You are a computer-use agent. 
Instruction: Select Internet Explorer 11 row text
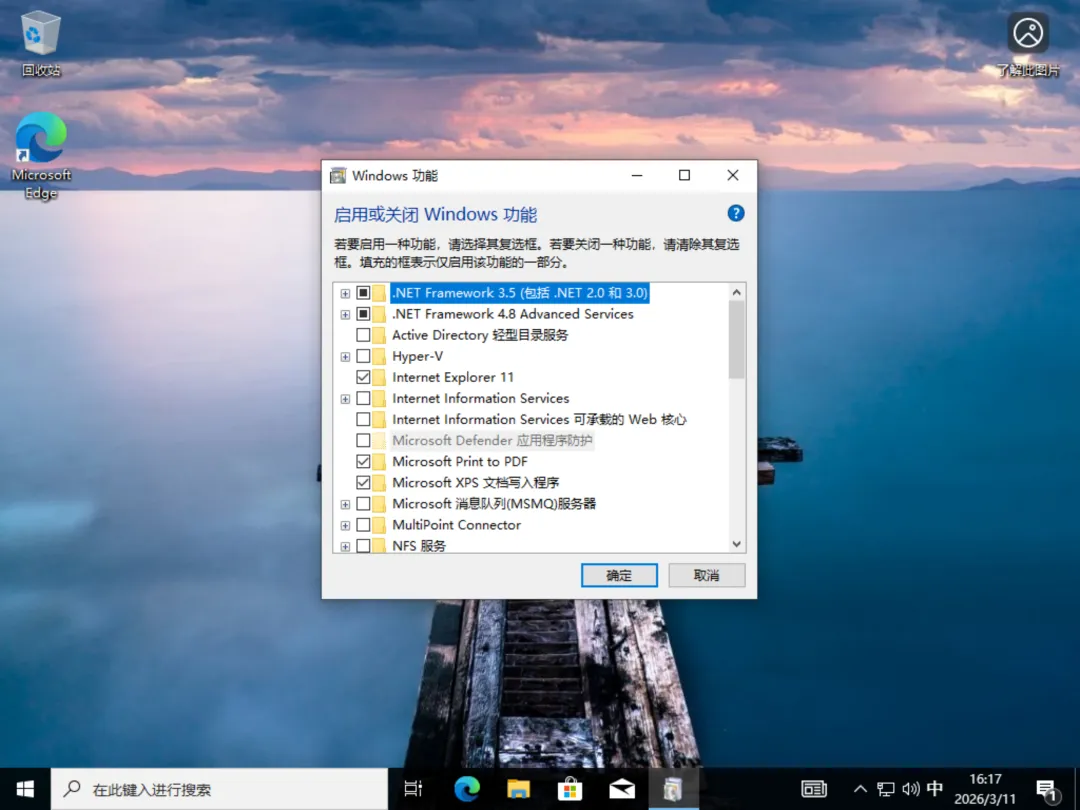(453, 377)
